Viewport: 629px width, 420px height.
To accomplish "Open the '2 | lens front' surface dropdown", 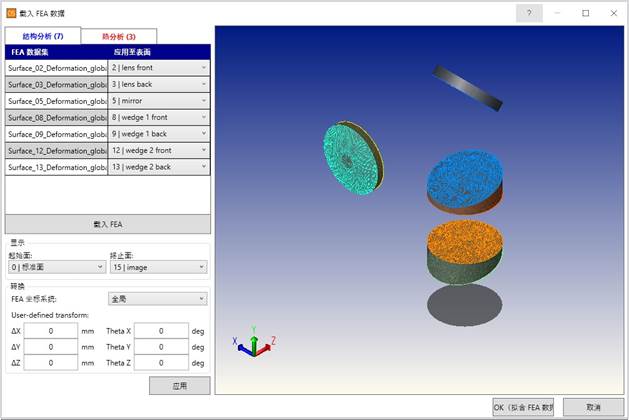I will [x=159, y=67].
